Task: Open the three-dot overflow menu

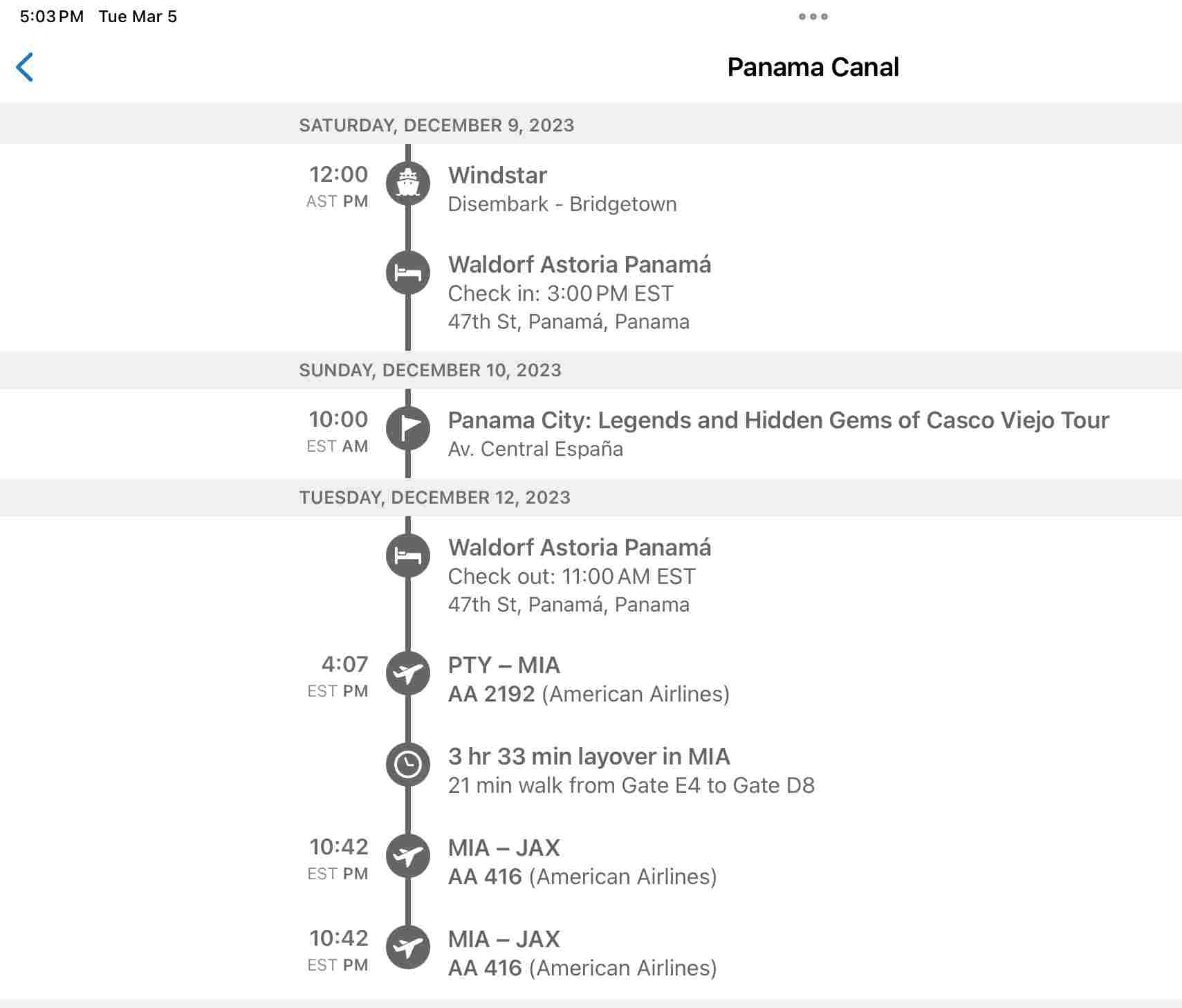Action: [x=813, y=17]
